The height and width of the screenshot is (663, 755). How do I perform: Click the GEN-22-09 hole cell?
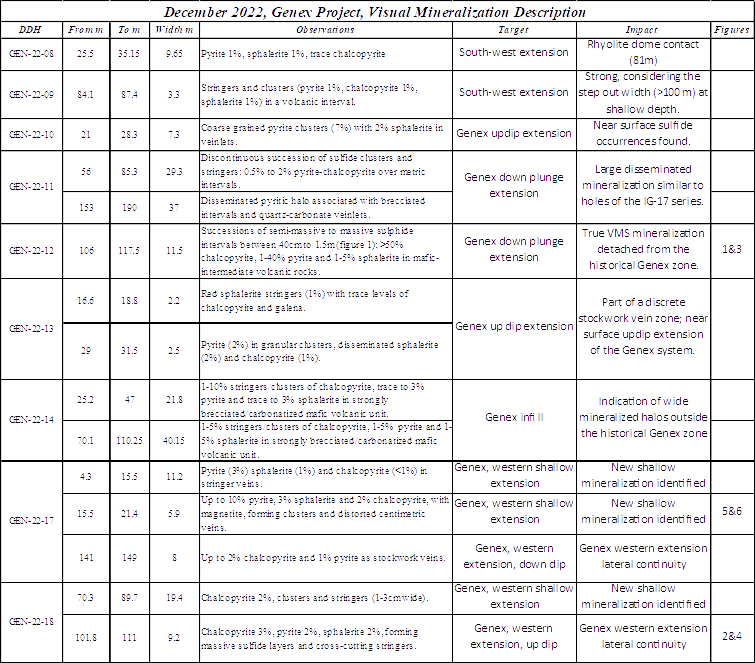pos(32,94)
